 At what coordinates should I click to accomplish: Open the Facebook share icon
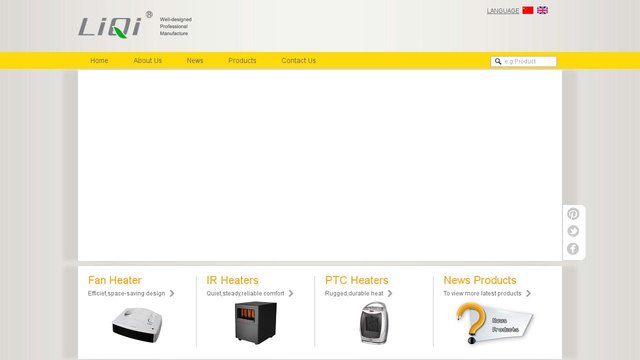573,249
